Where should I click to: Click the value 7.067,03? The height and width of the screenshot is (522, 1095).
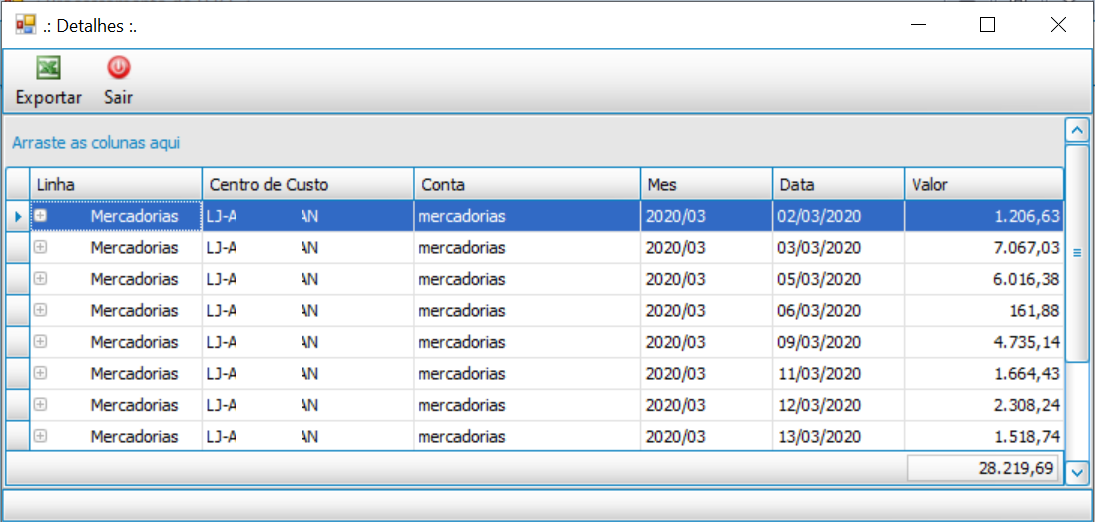1026,248
